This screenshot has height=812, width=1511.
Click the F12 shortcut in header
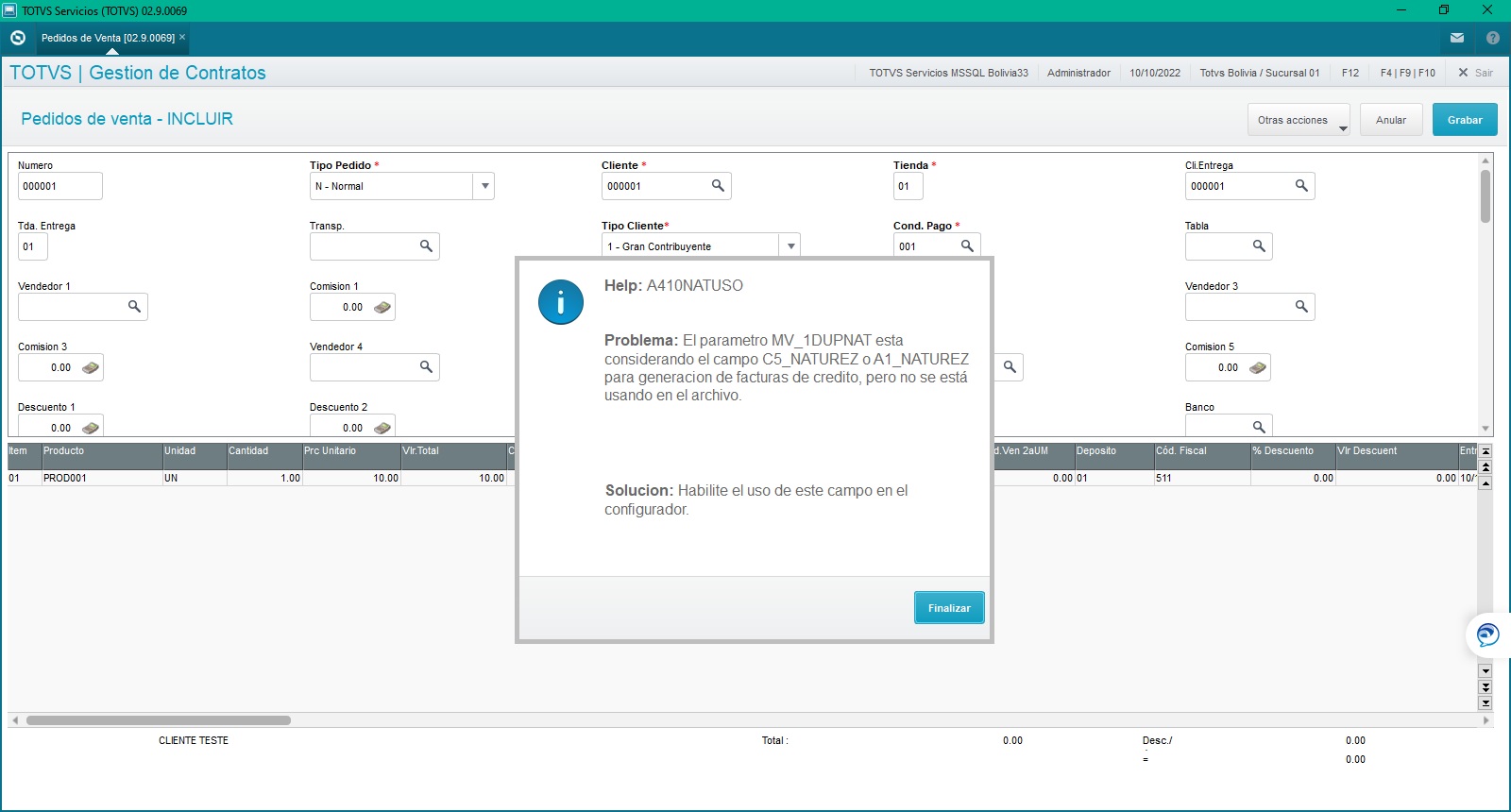click(1350, 73)
